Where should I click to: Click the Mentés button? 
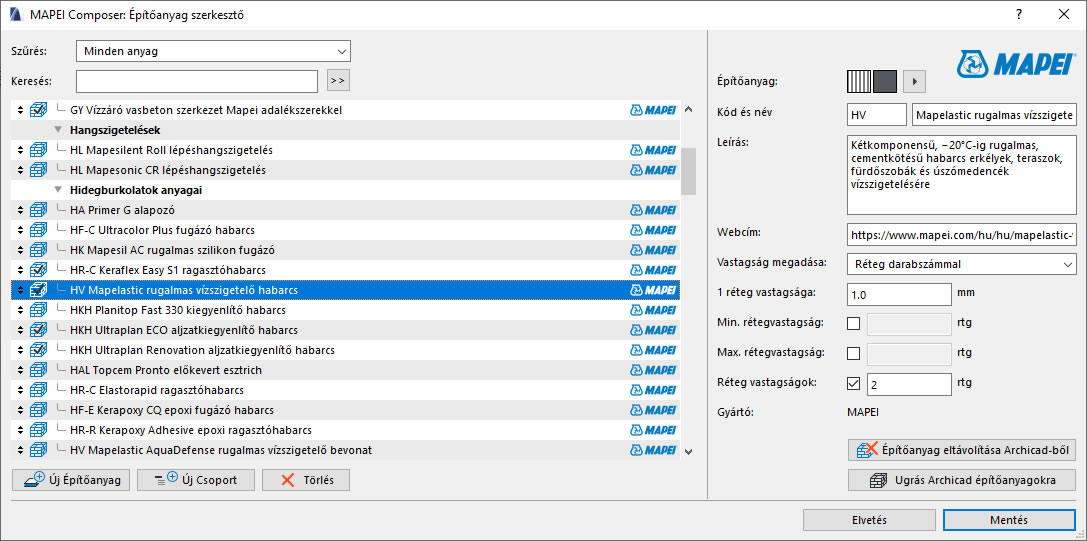(x=1009, y=520)
